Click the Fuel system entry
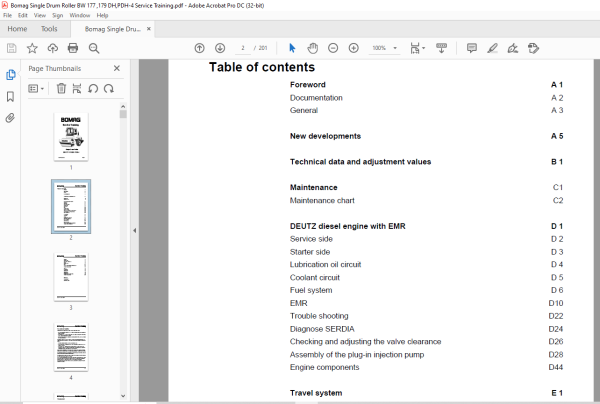The height and width of the screenshot is (404, 600). click(x=311, y=290)
